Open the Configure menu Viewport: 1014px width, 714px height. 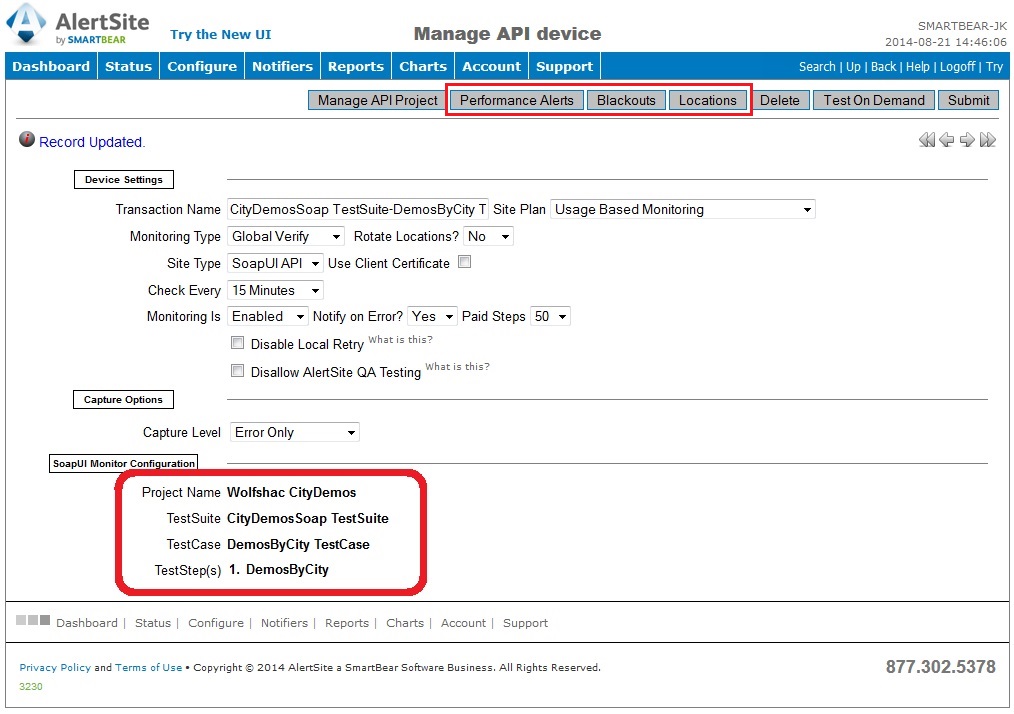(202, 66)
